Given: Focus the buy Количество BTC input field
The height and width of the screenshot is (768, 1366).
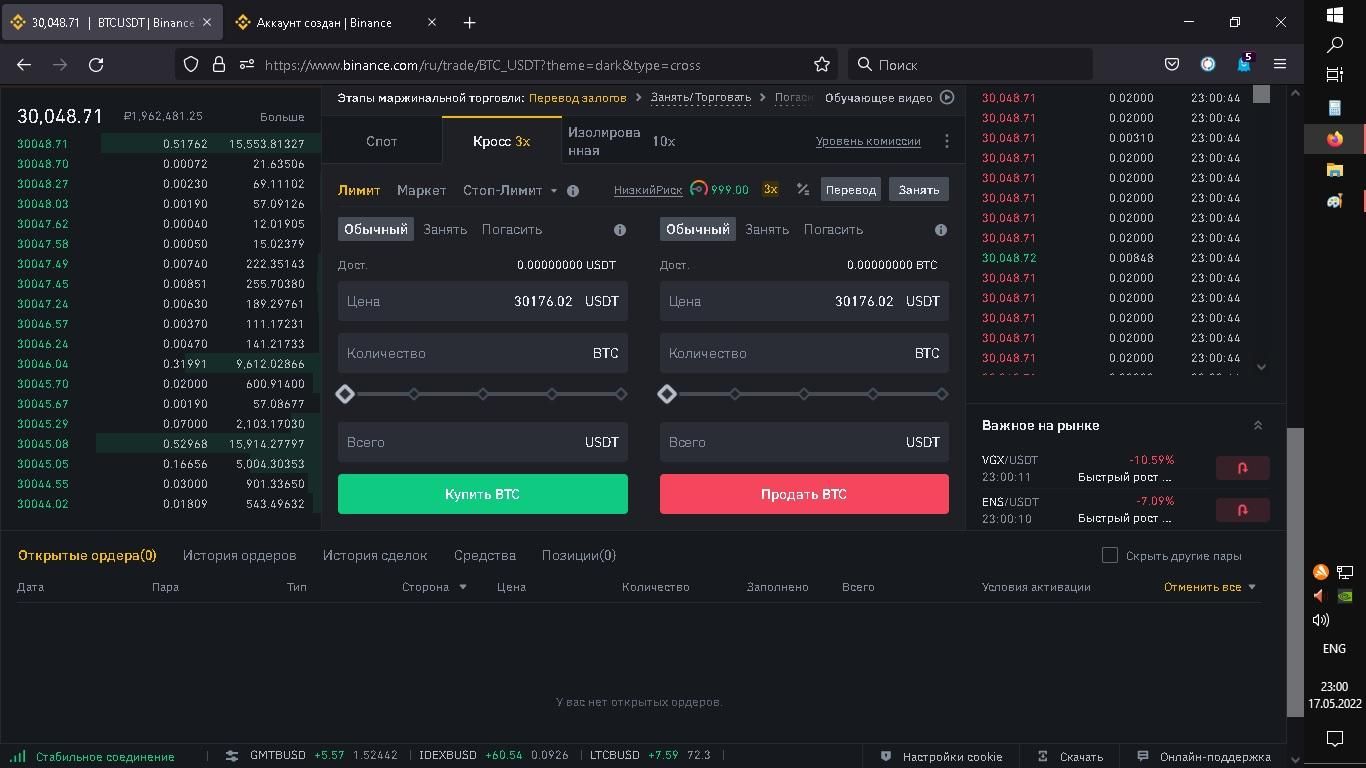Looking at the screenshot, I should [x=483, y=353].
